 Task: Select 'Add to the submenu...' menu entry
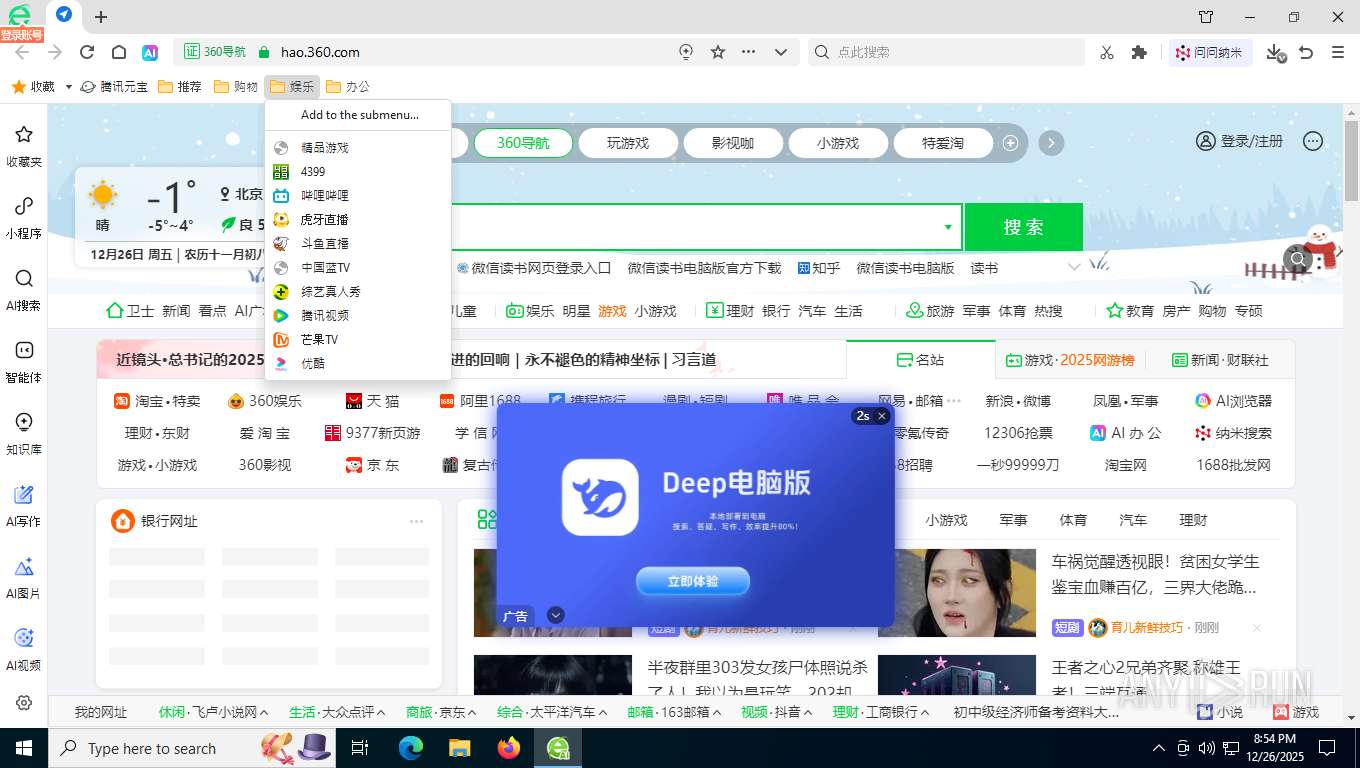click(x=360, y=115)
